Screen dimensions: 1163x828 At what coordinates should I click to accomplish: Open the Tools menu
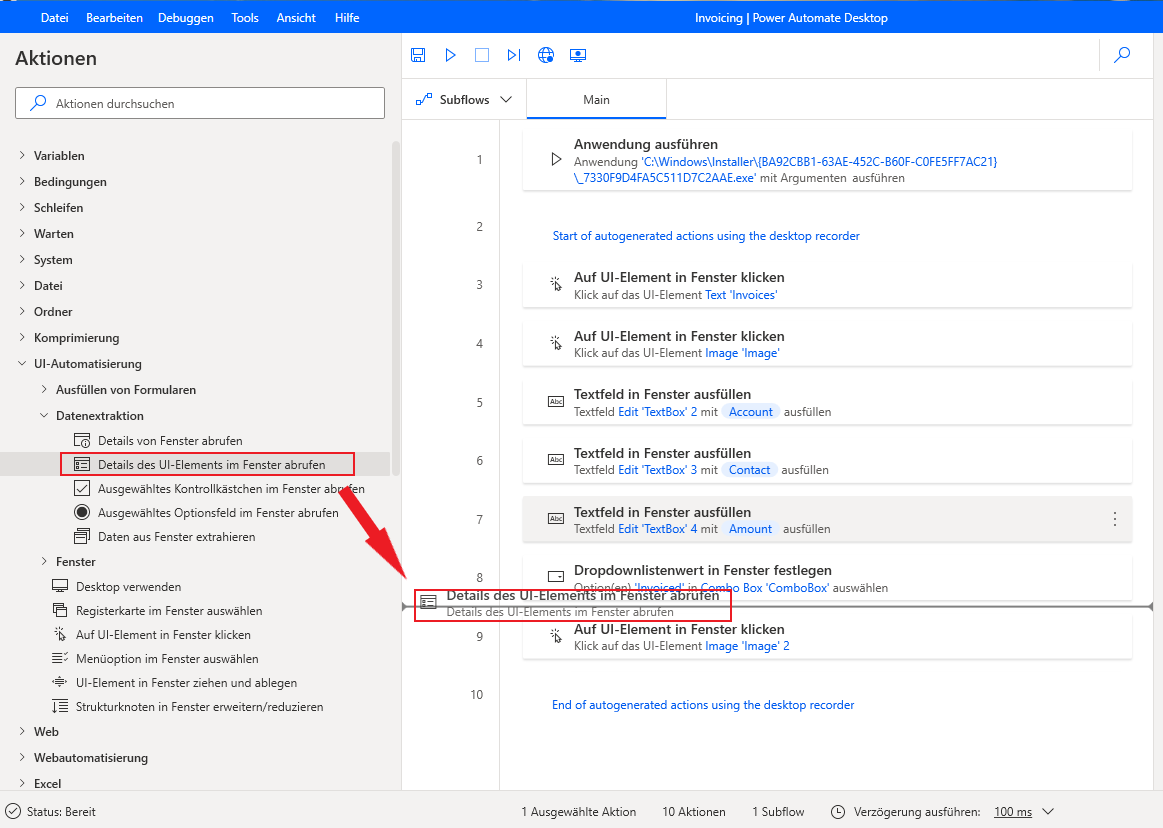[245, 18]
